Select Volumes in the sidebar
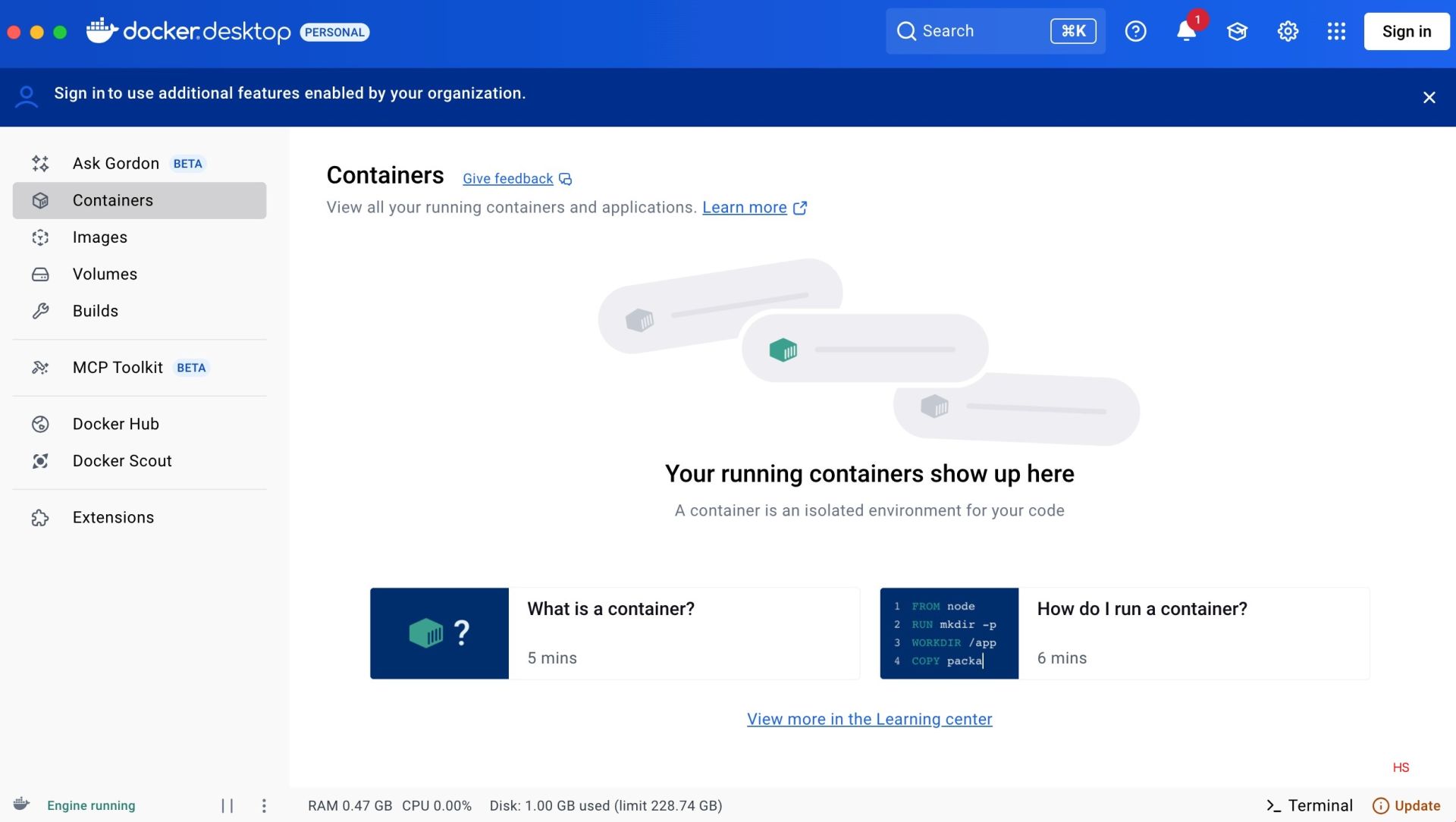Image resolution: width=1456 pixels, height=822 pixels. tap(140, 275)
